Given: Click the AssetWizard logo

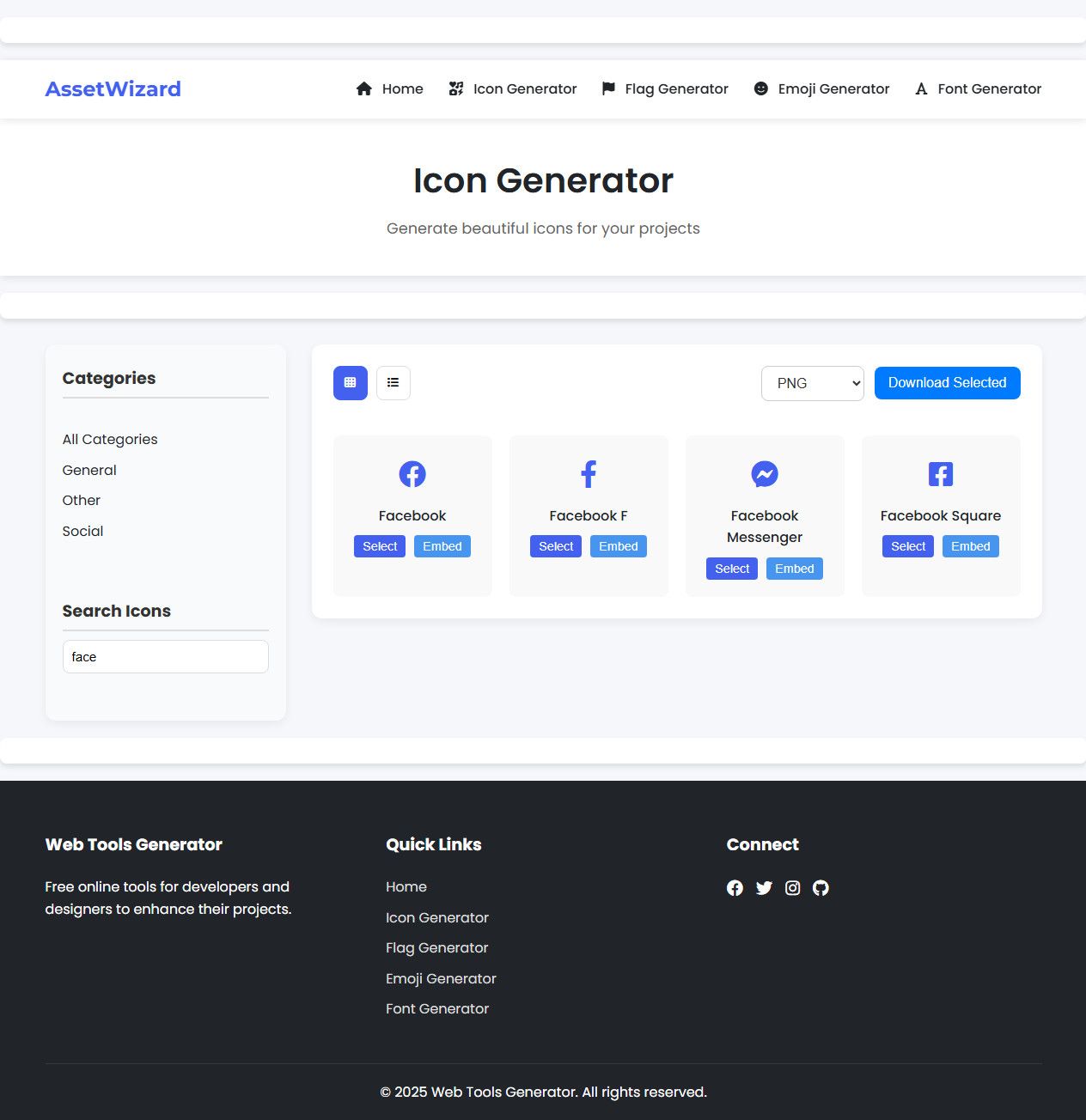Looking at the screenshot, I should click(113, 88).
